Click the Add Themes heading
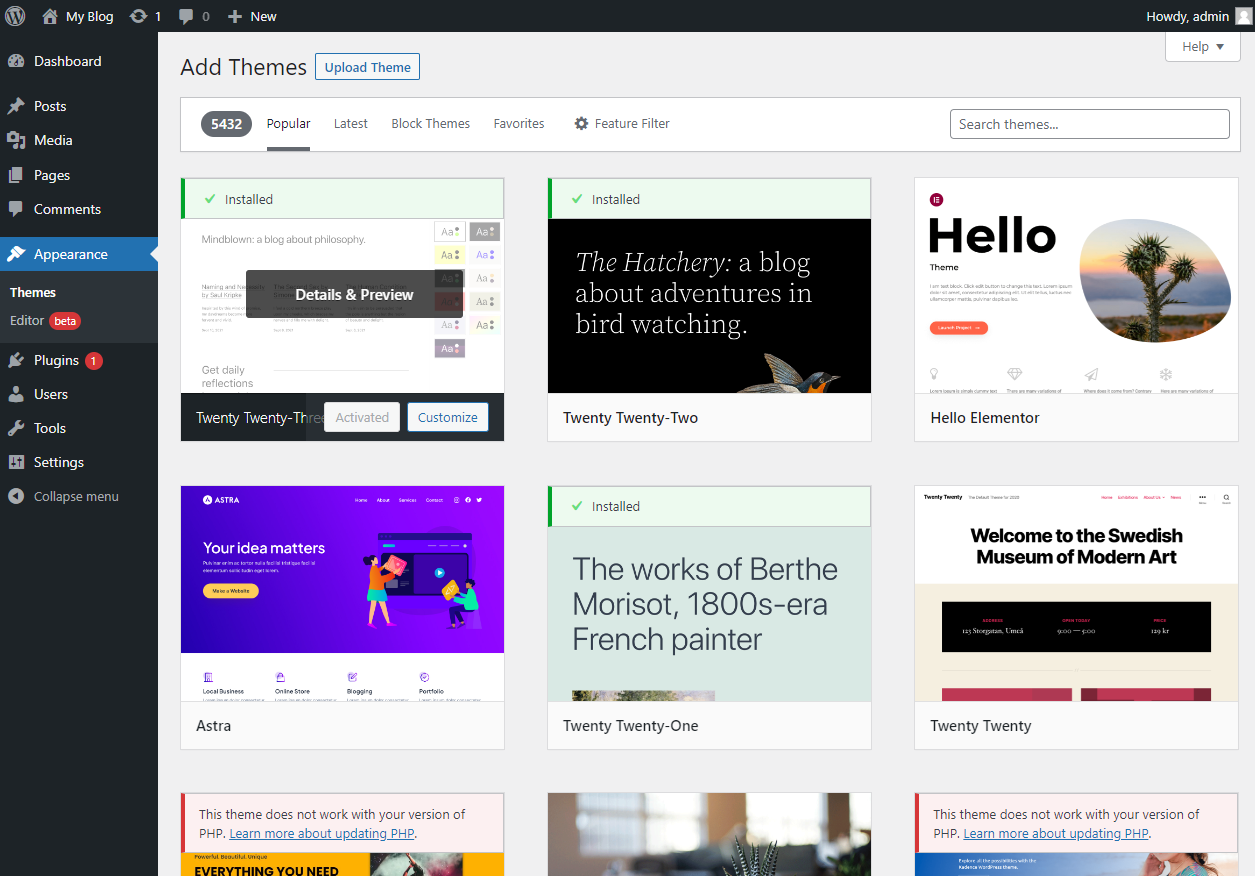This screenshot has height=876, width=1255. click(243, 67)
